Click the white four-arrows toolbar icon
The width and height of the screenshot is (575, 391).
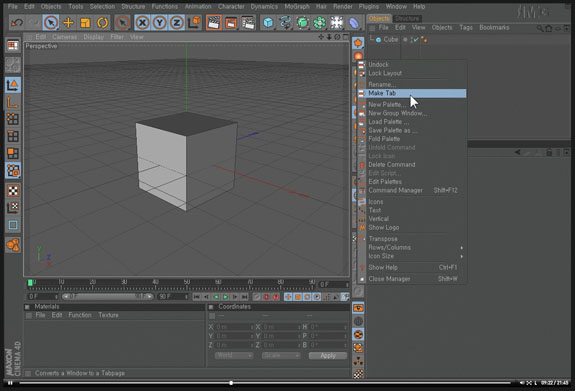(x=336, y=23)
